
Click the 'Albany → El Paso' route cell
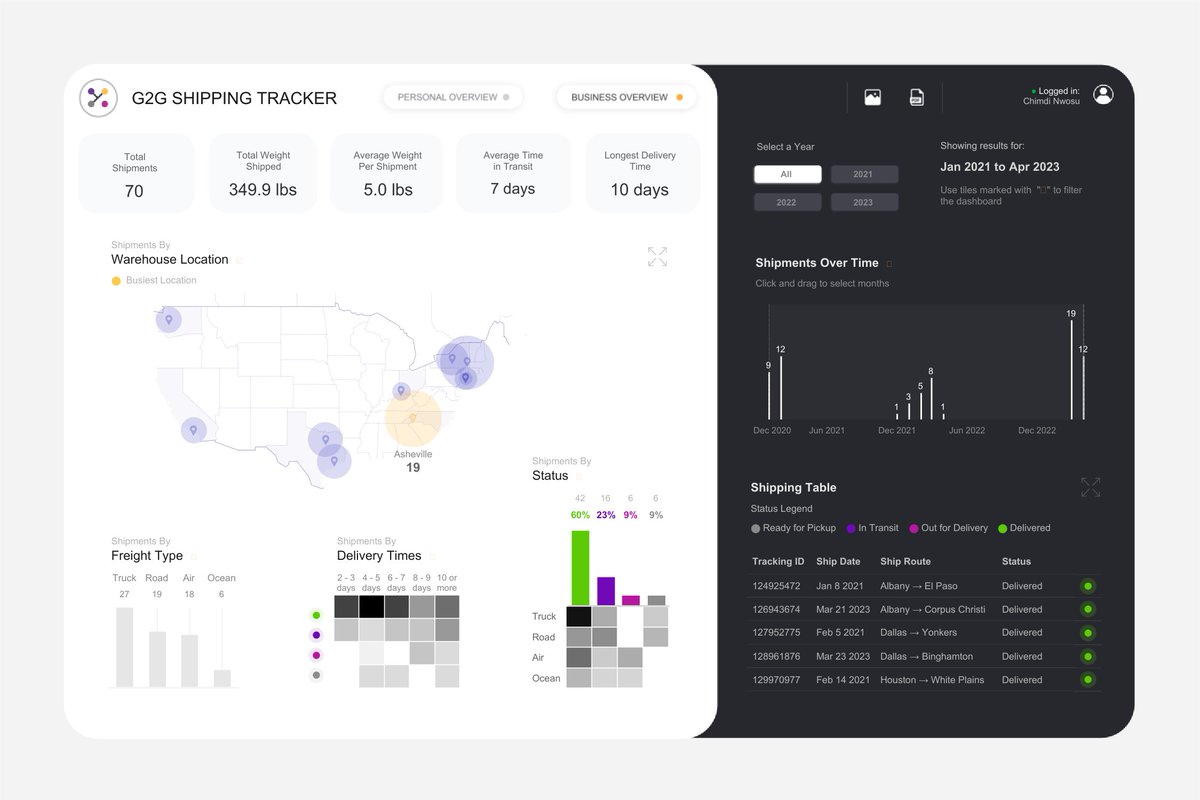tap(919, 586)
